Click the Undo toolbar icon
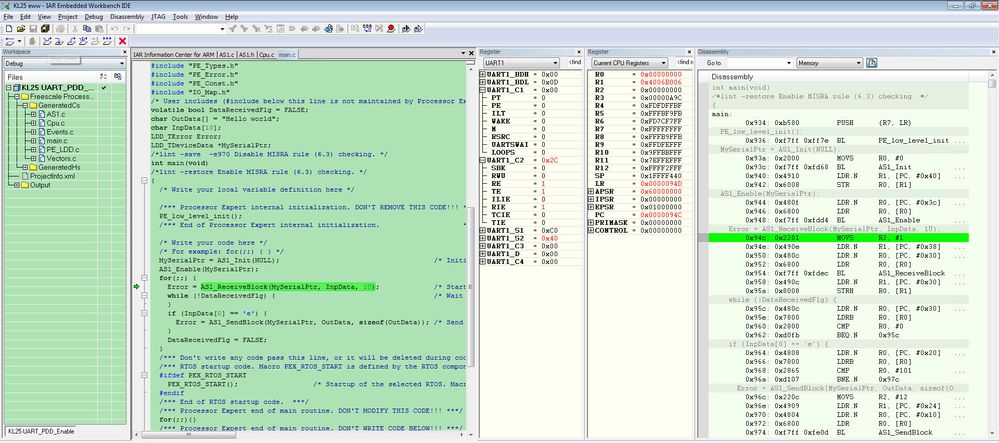 click(x=115, y=29)
